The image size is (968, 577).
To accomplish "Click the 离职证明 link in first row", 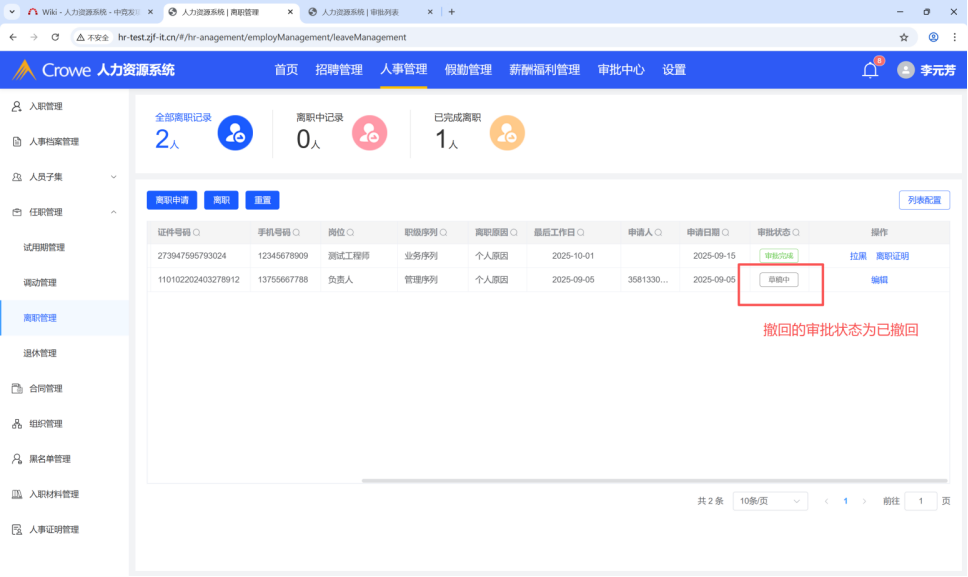I will 892,256.
